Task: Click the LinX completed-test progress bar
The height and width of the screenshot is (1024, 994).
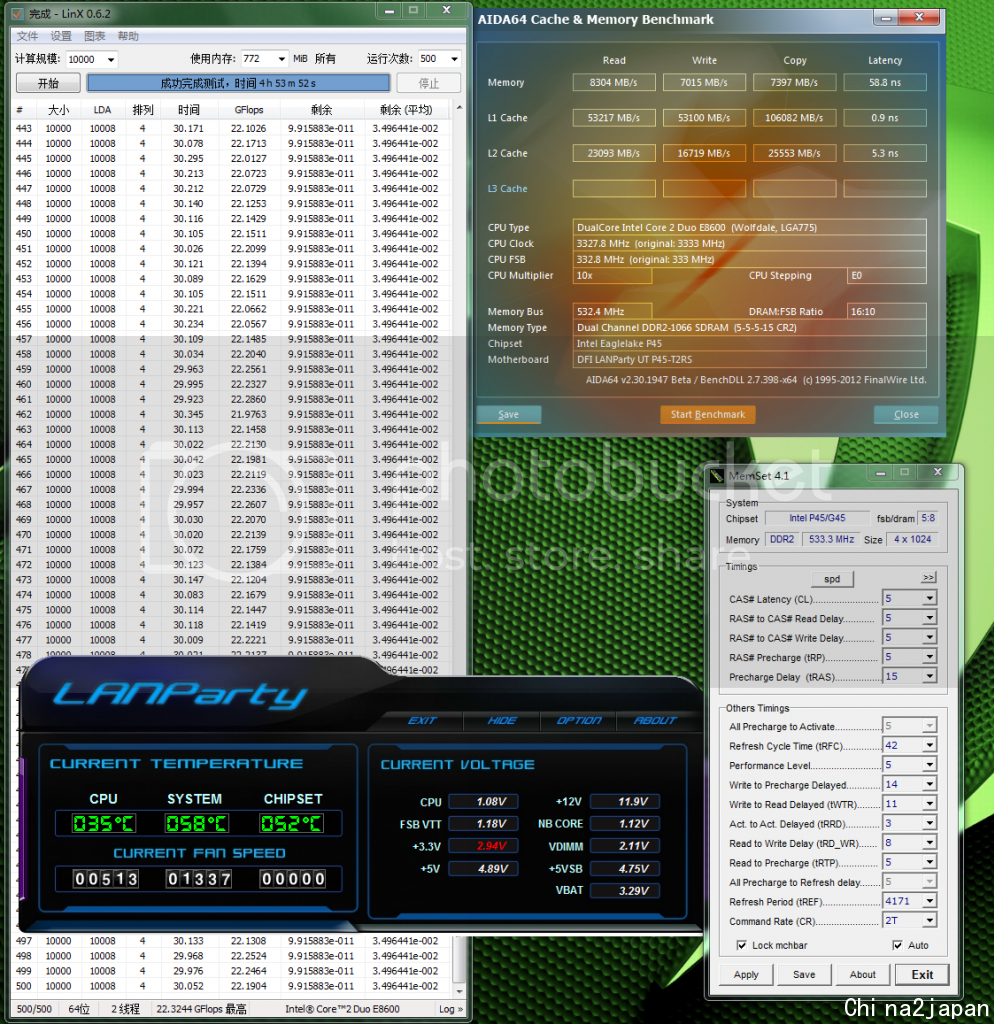Action: (x=238, y=83)
